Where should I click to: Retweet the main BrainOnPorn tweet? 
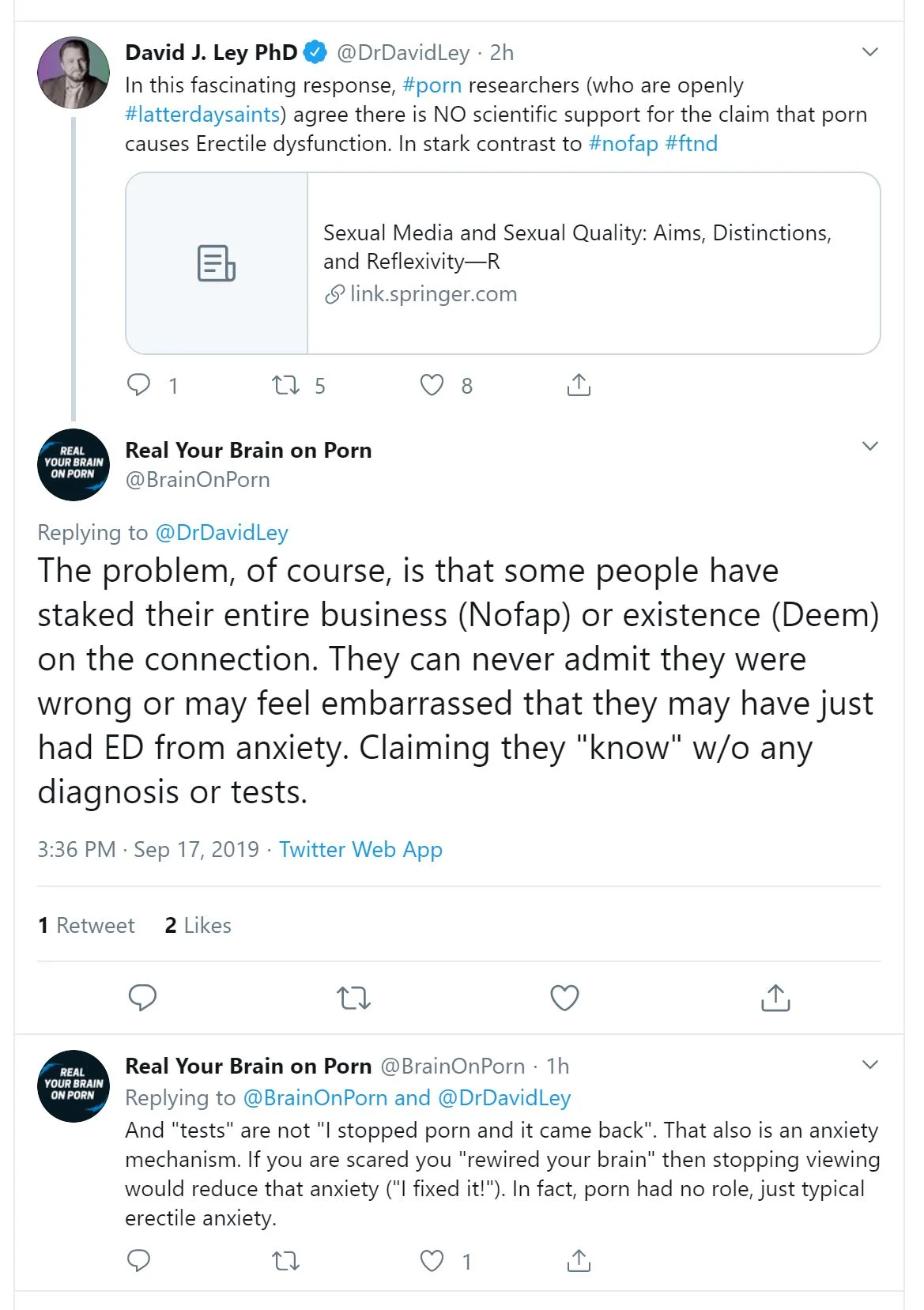tap(353, 998)
